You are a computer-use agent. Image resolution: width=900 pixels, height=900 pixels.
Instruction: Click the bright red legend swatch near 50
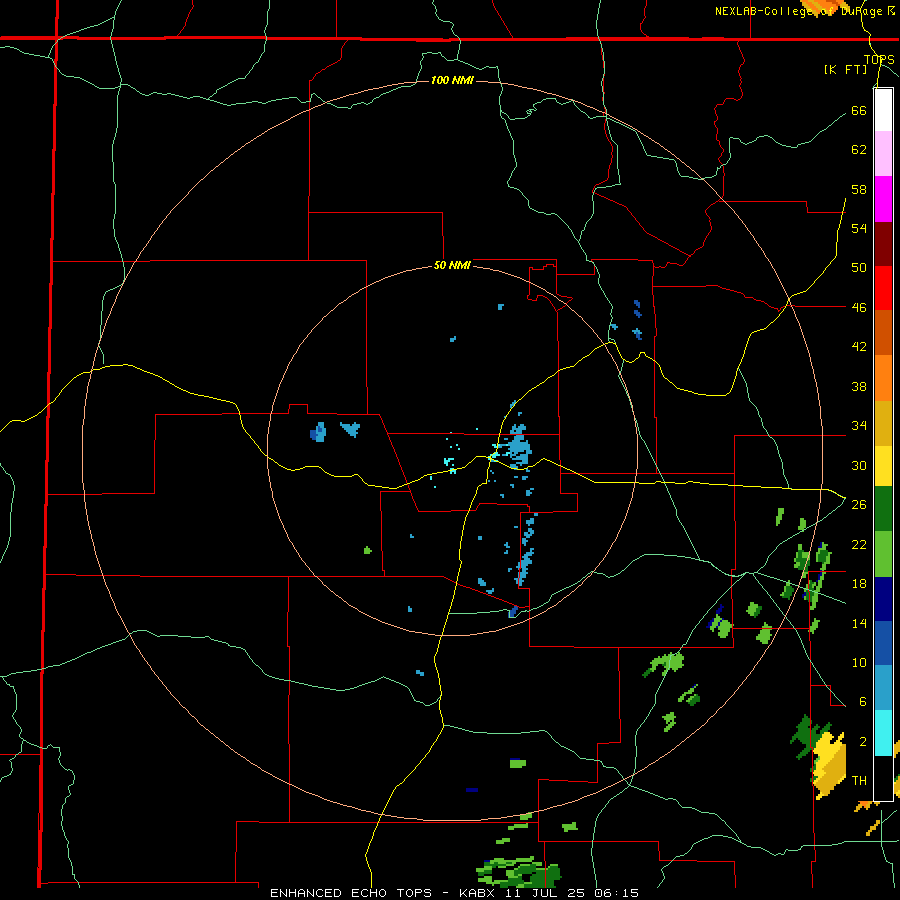[x=883, y=288]
